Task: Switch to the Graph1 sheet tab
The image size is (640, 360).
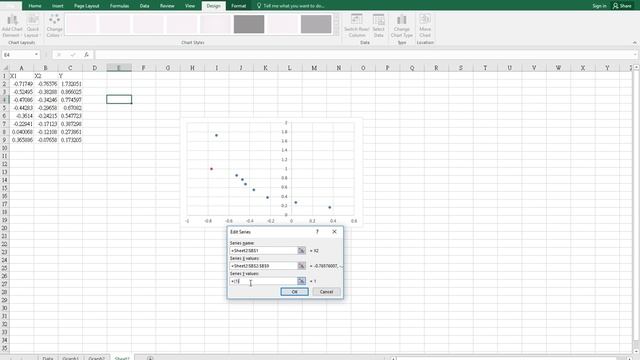Action: [x=70, y=358]
